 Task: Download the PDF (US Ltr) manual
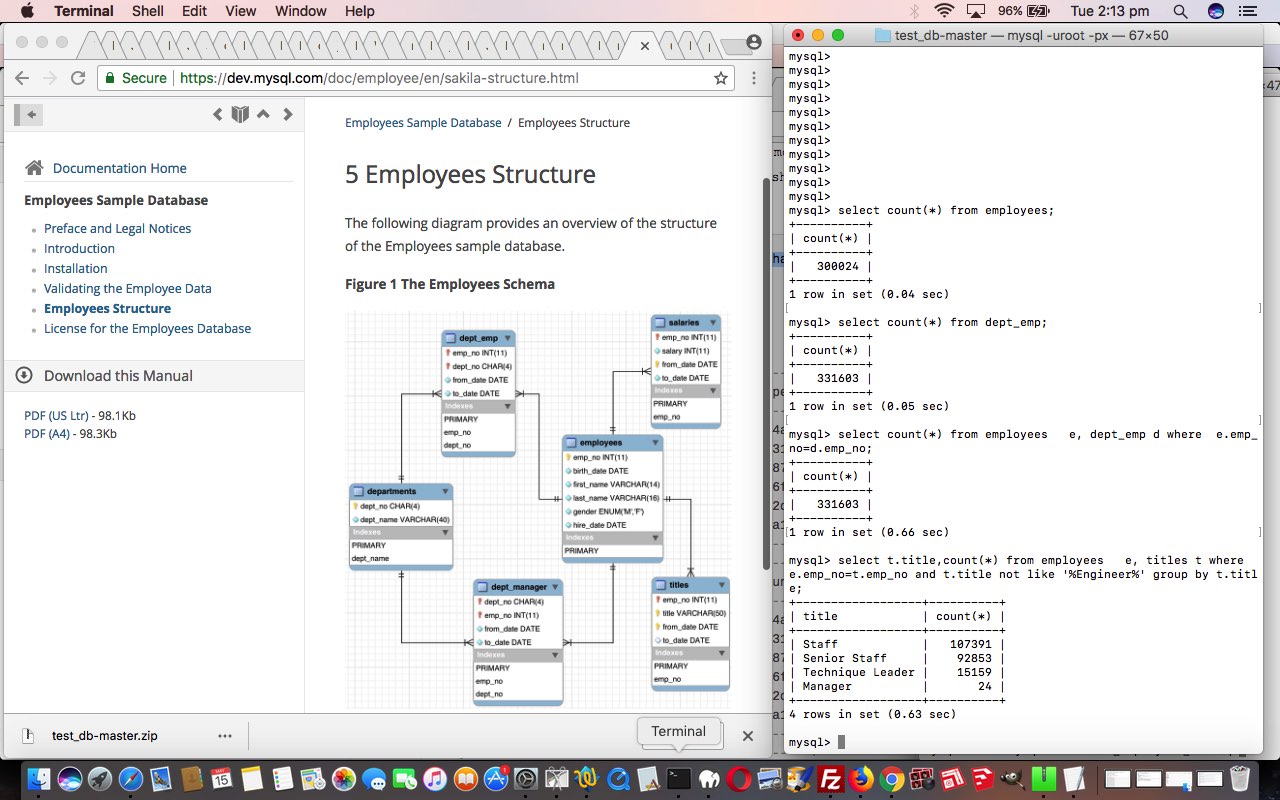click(56, 415)
